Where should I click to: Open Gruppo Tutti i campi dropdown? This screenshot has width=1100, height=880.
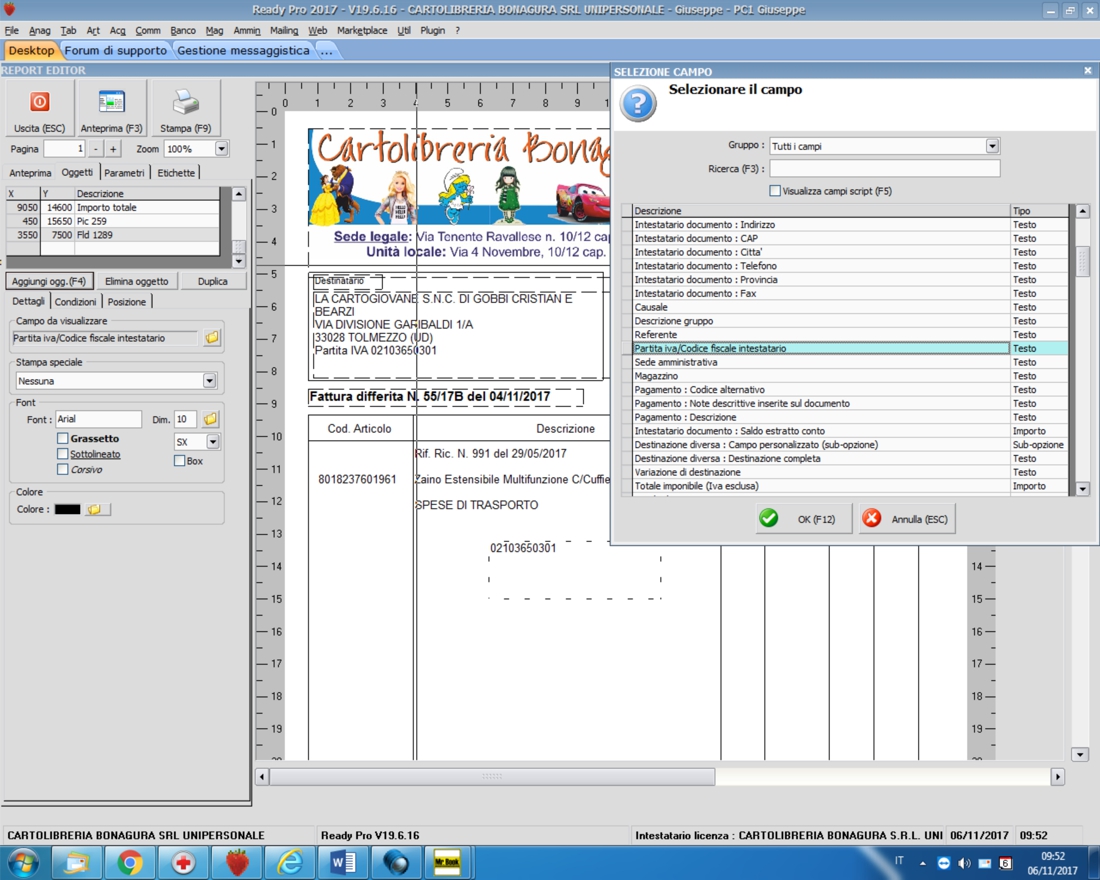click(x=992, y=146)
